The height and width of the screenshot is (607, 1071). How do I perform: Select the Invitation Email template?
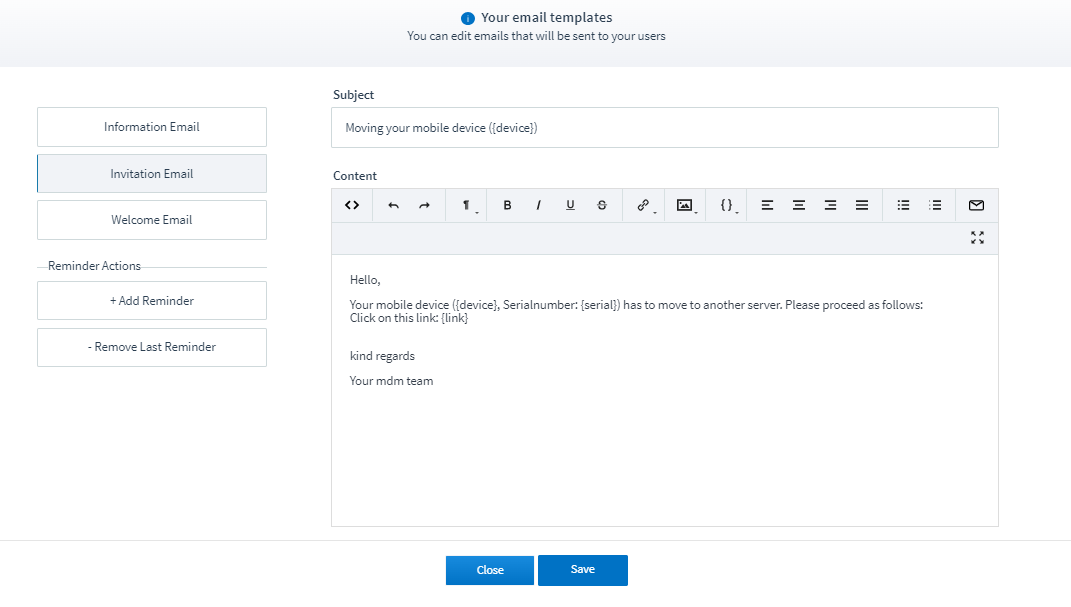(x=152, y=173)
